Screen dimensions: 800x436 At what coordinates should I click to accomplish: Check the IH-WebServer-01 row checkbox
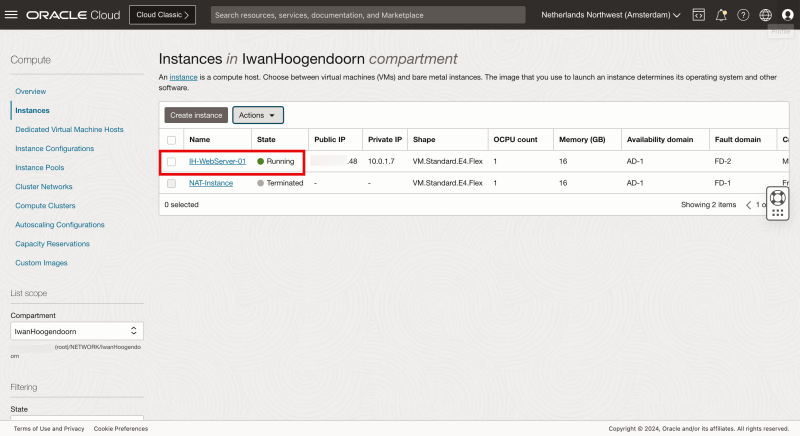pyautogui.click(x=171, y=162)
